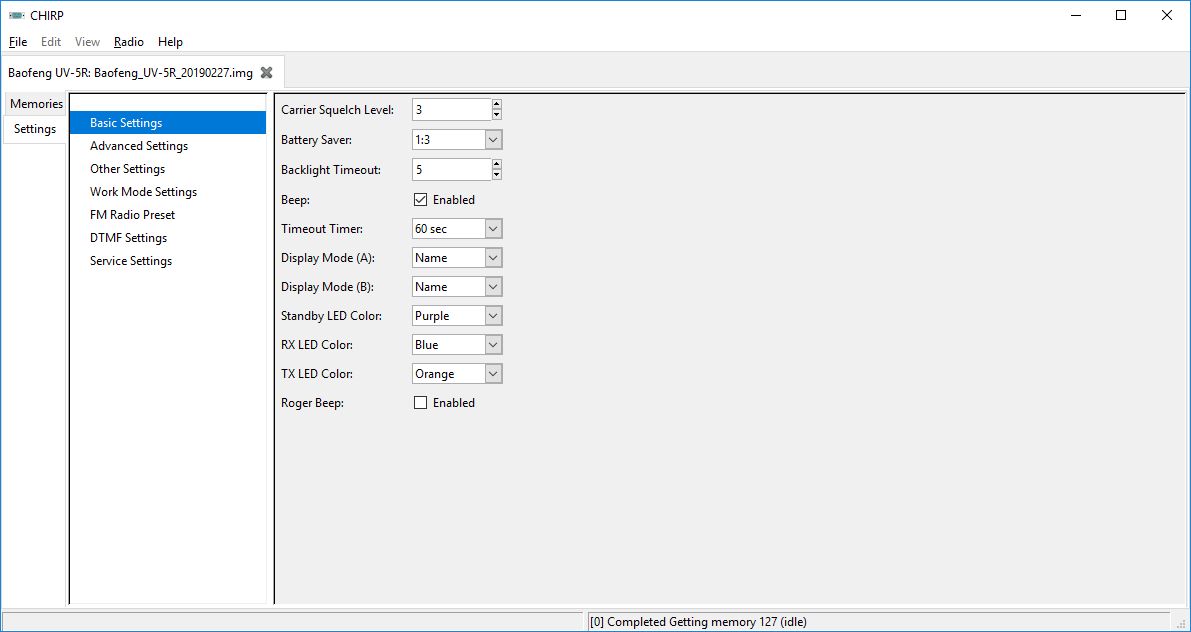This screenshot has width=1191, height=632.
Task: Open the File menu
Action: 18,42
